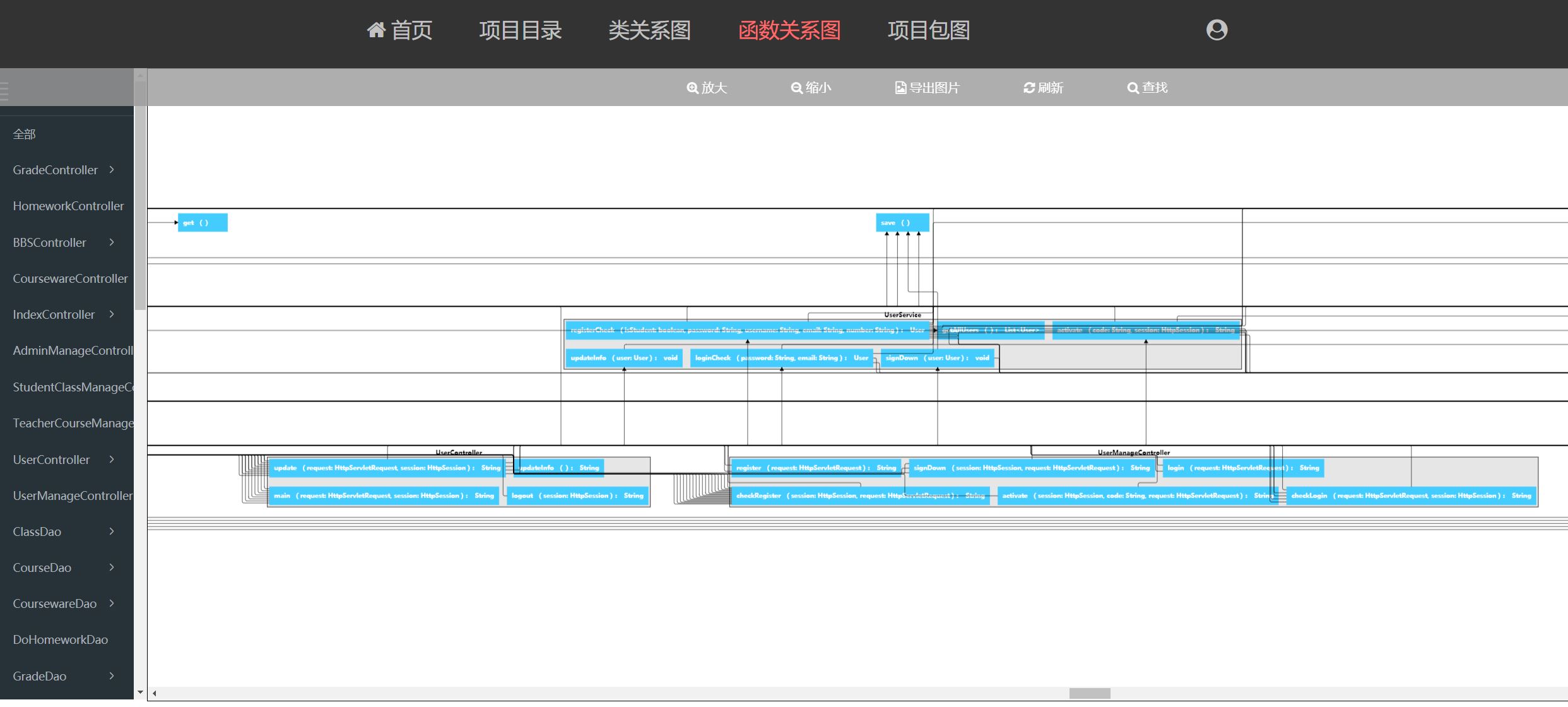This screenshot has width=1568, height=707.
Task: Expand the ClassDao sidebar chevron
Action: [112, 532]
